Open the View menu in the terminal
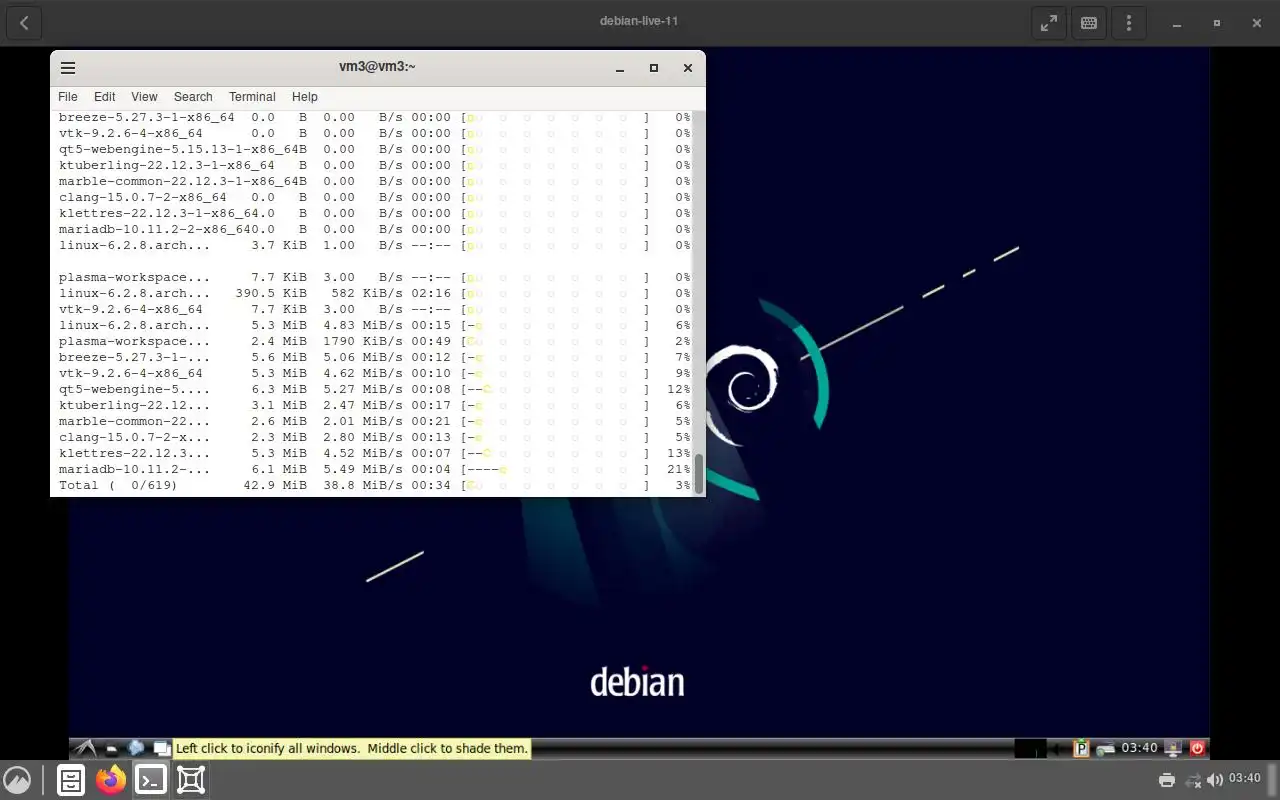The width and height of the screenshot is (1280, 800). 144,97
